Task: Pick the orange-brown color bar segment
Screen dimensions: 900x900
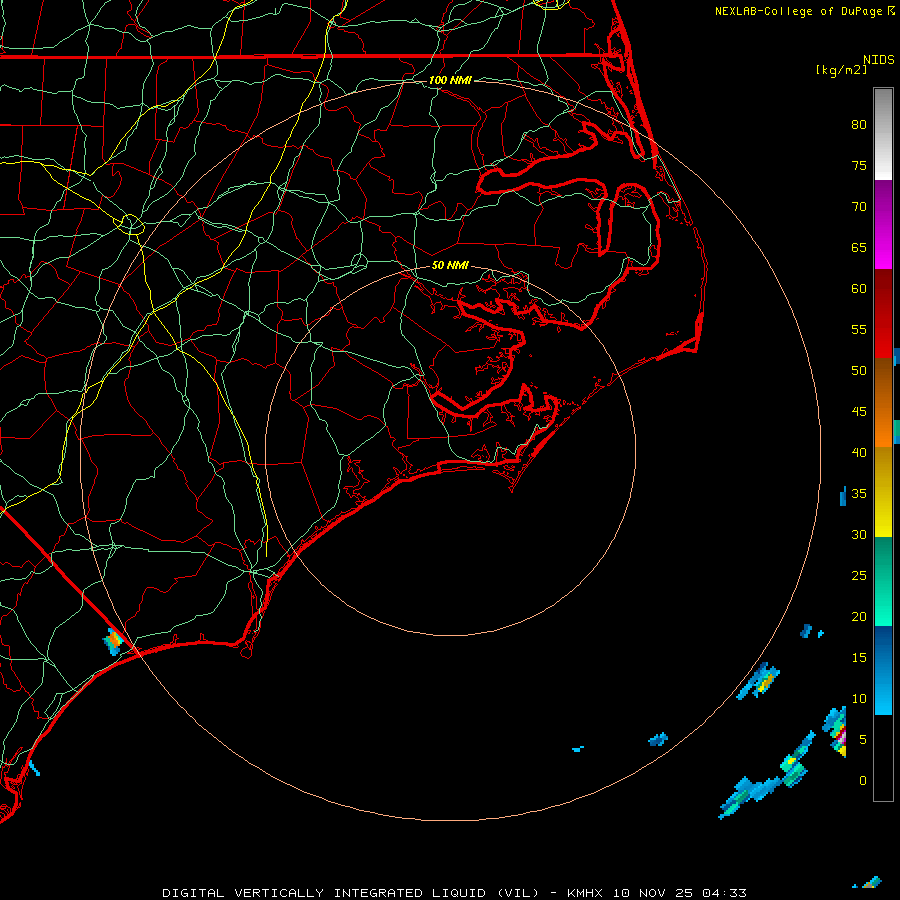Action: 883,402
